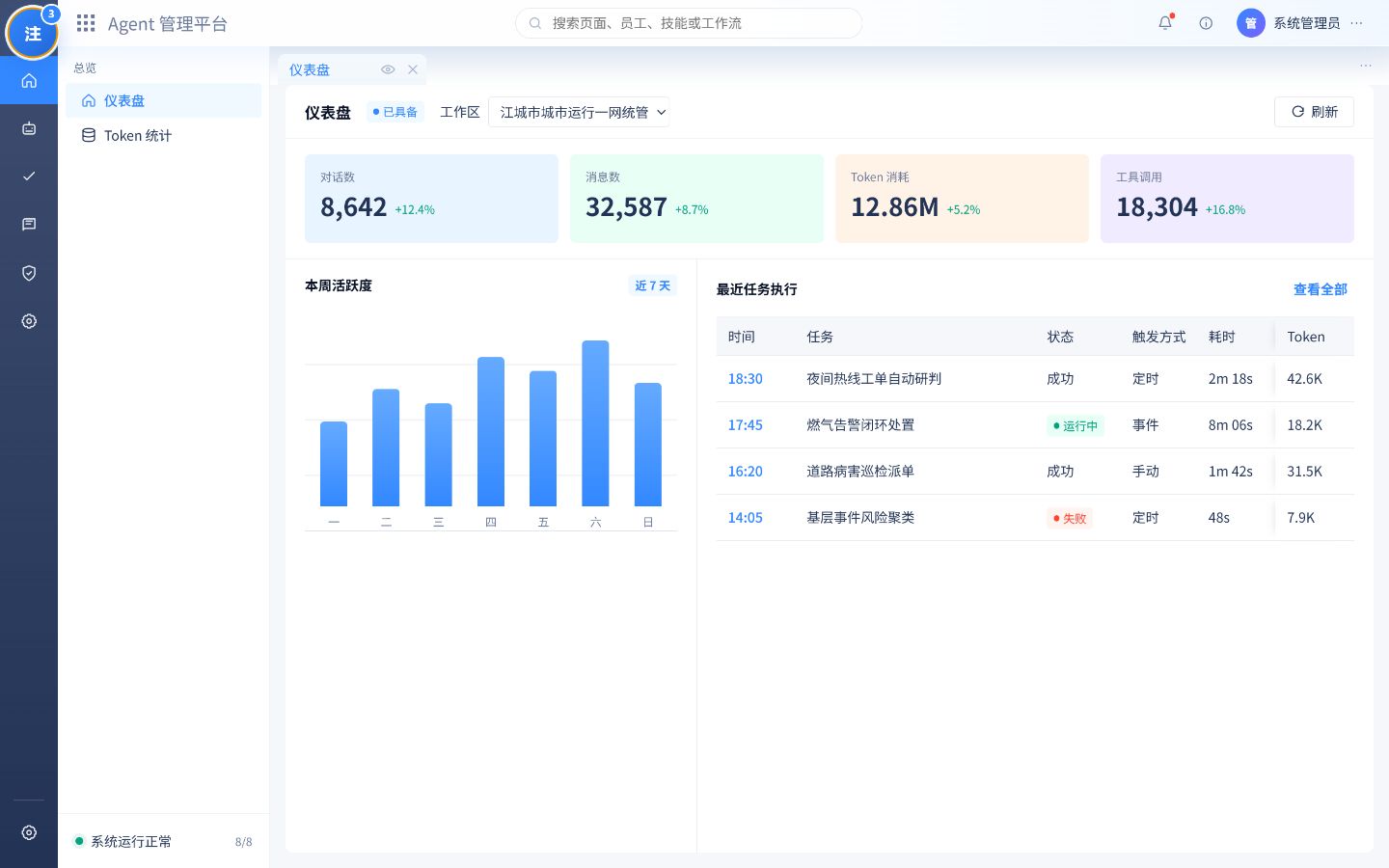Click the 触发方式 column header
Viewport: 1389px width, 868px height.
pos(1158,337)
